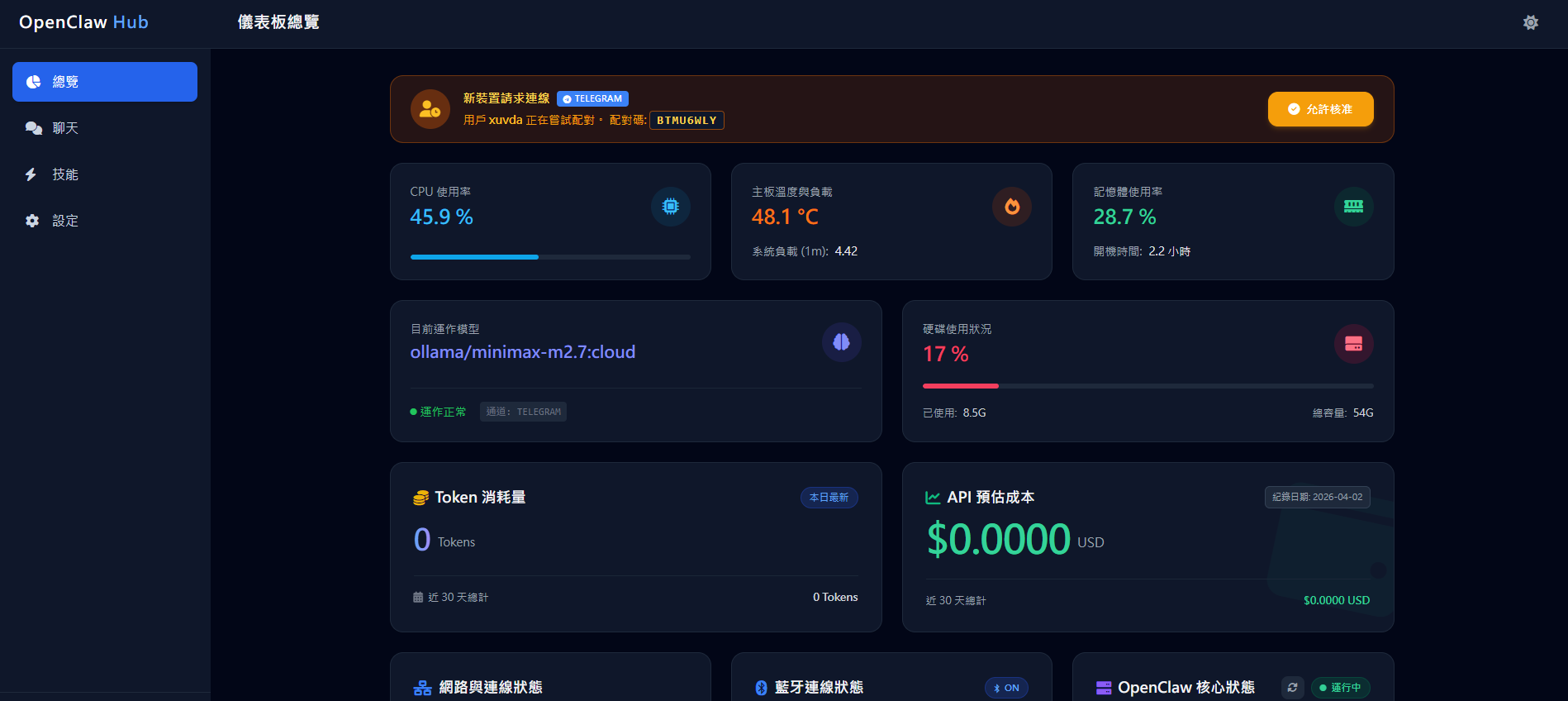Image resolution: width=1568 pixels, height=701 pixels.
Task: Open the 總覽 overview menu item
Action: tap(105, 82)
